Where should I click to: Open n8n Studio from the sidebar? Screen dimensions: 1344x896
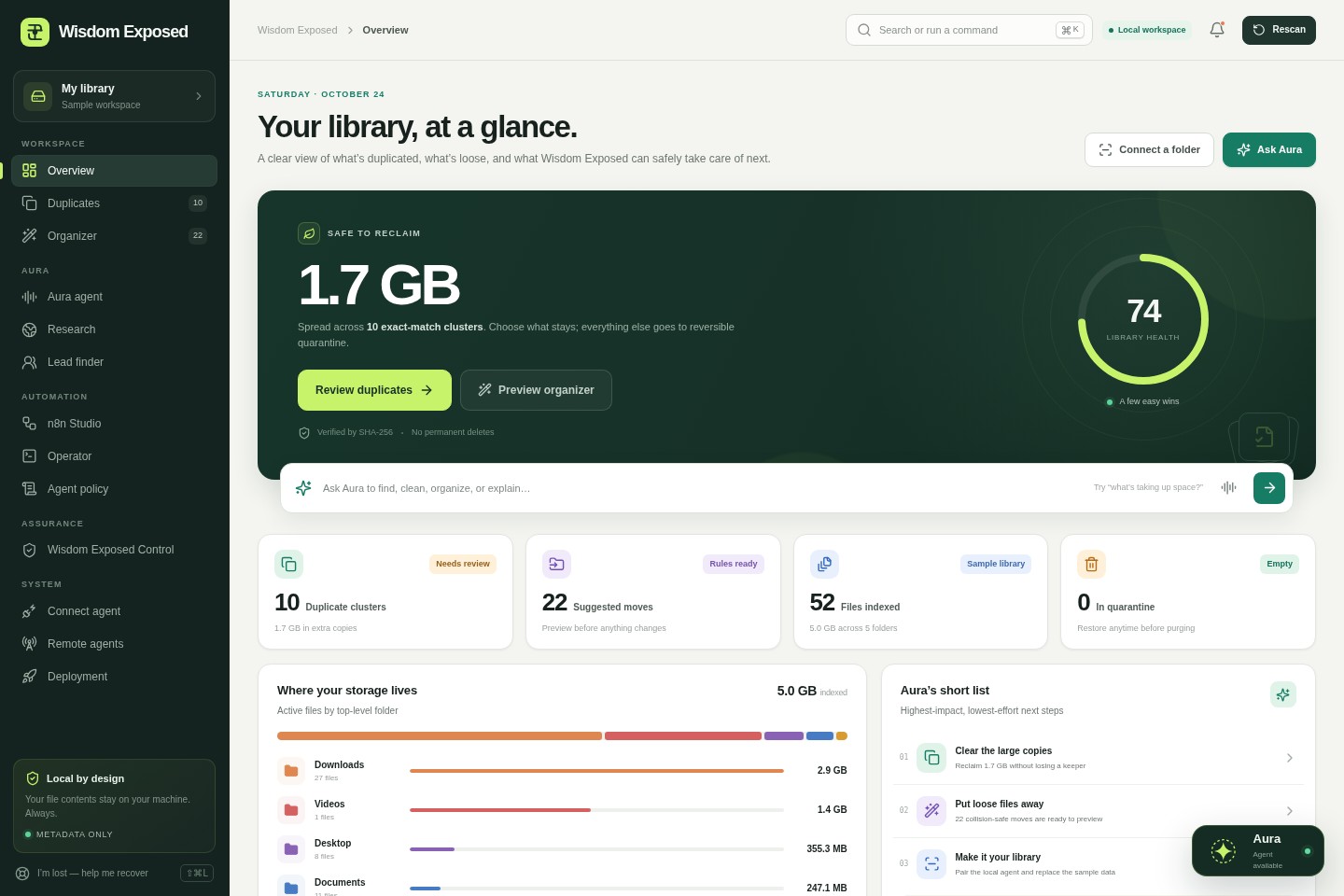[114, 424]
